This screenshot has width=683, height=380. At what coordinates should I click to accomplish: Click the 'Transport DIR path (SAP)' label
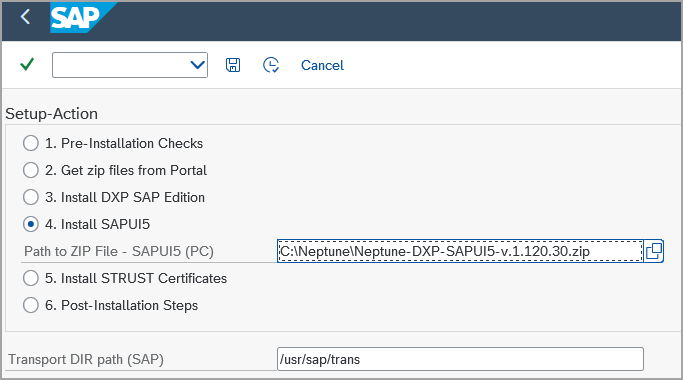[86, 360]
